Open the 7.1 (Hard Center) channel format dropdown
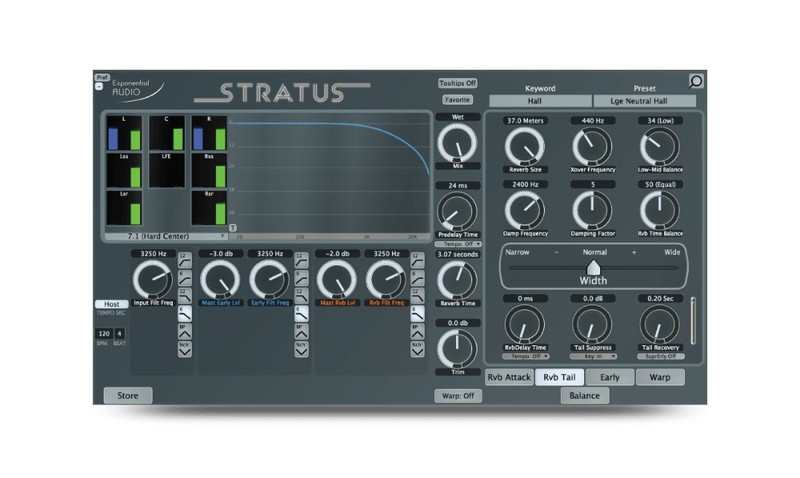This screenshot has height=478, width=800. tap(166, 236)
